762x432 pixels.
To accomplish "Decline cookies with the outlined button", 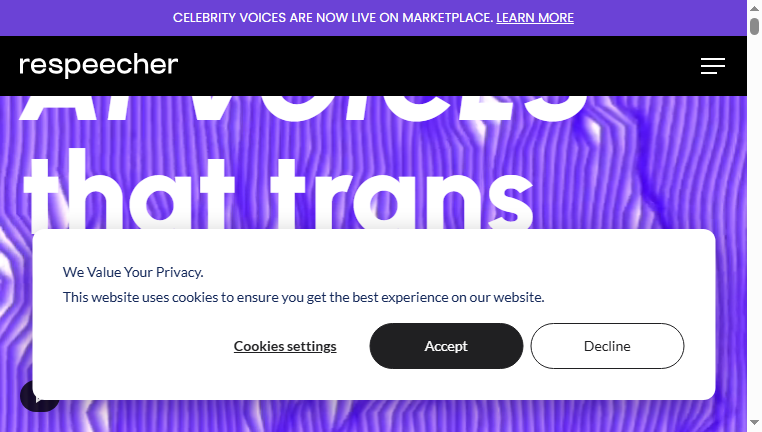I will click(607, 346).
